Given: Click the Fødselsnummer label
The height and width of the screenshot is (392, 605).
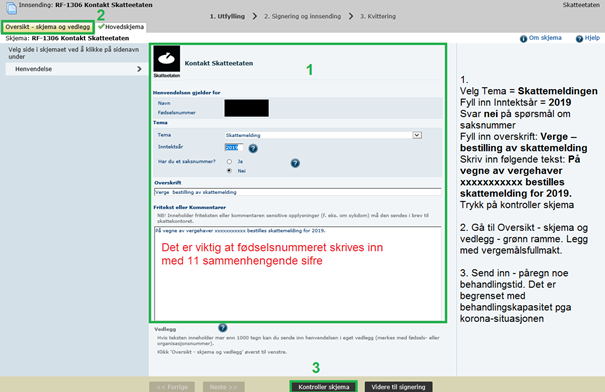Looking at the screenshot, I should 177,113.
